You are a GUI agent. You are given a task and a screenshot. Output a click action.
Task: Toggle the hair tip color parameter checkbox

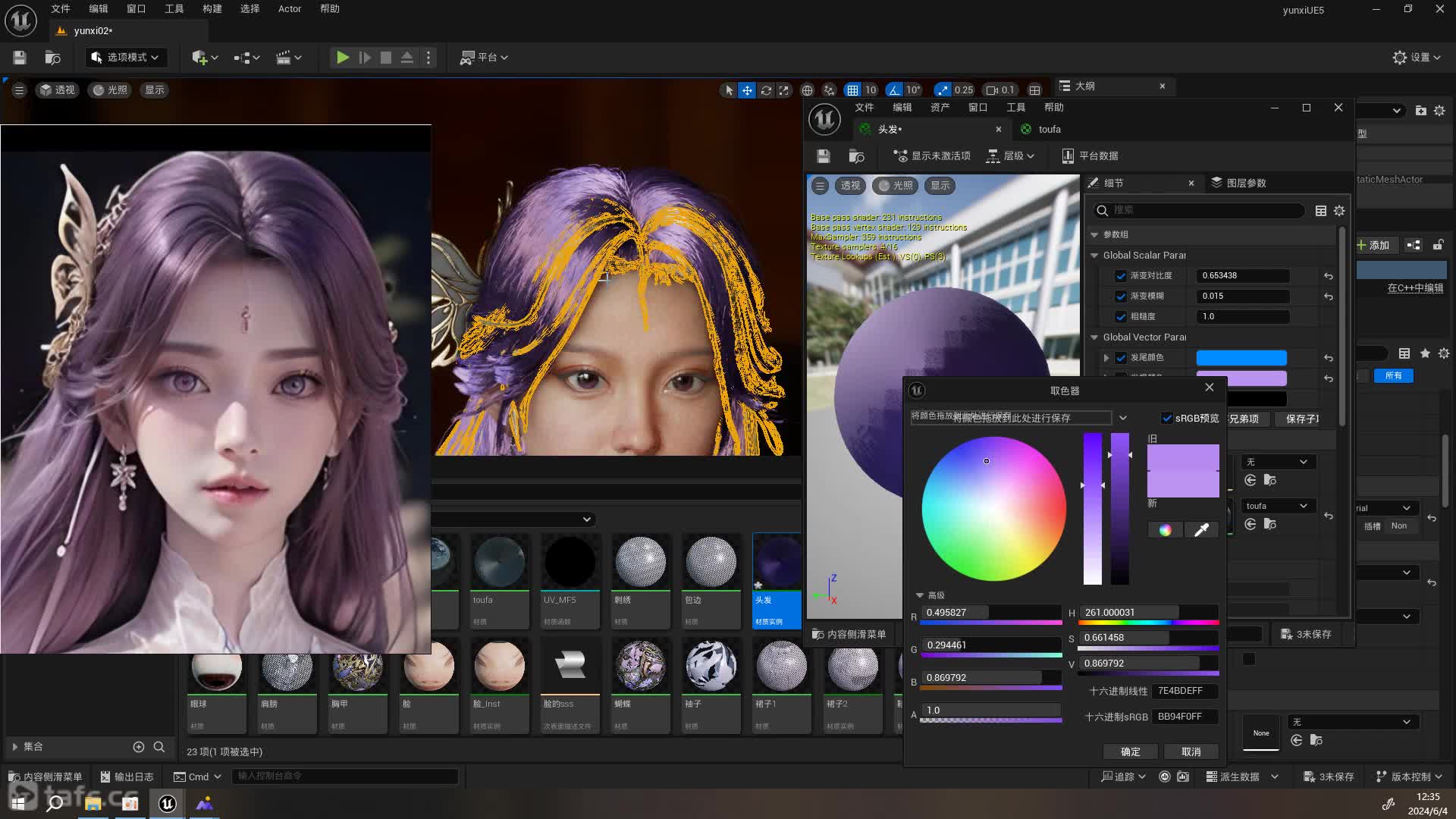click(x=1121, y=358)
